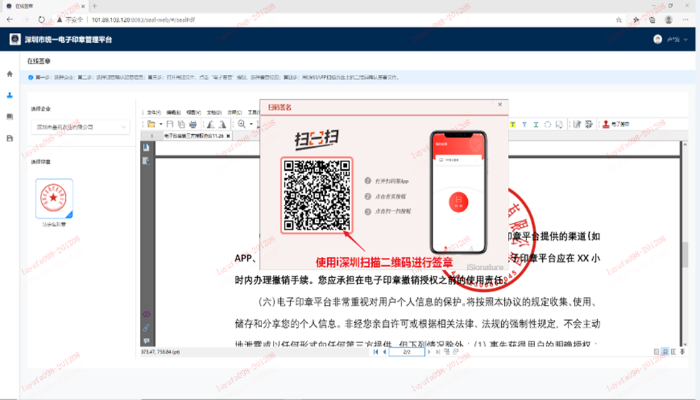Click the circle shape annotation tool
700x400 pixels.
[x=547, y=125]
